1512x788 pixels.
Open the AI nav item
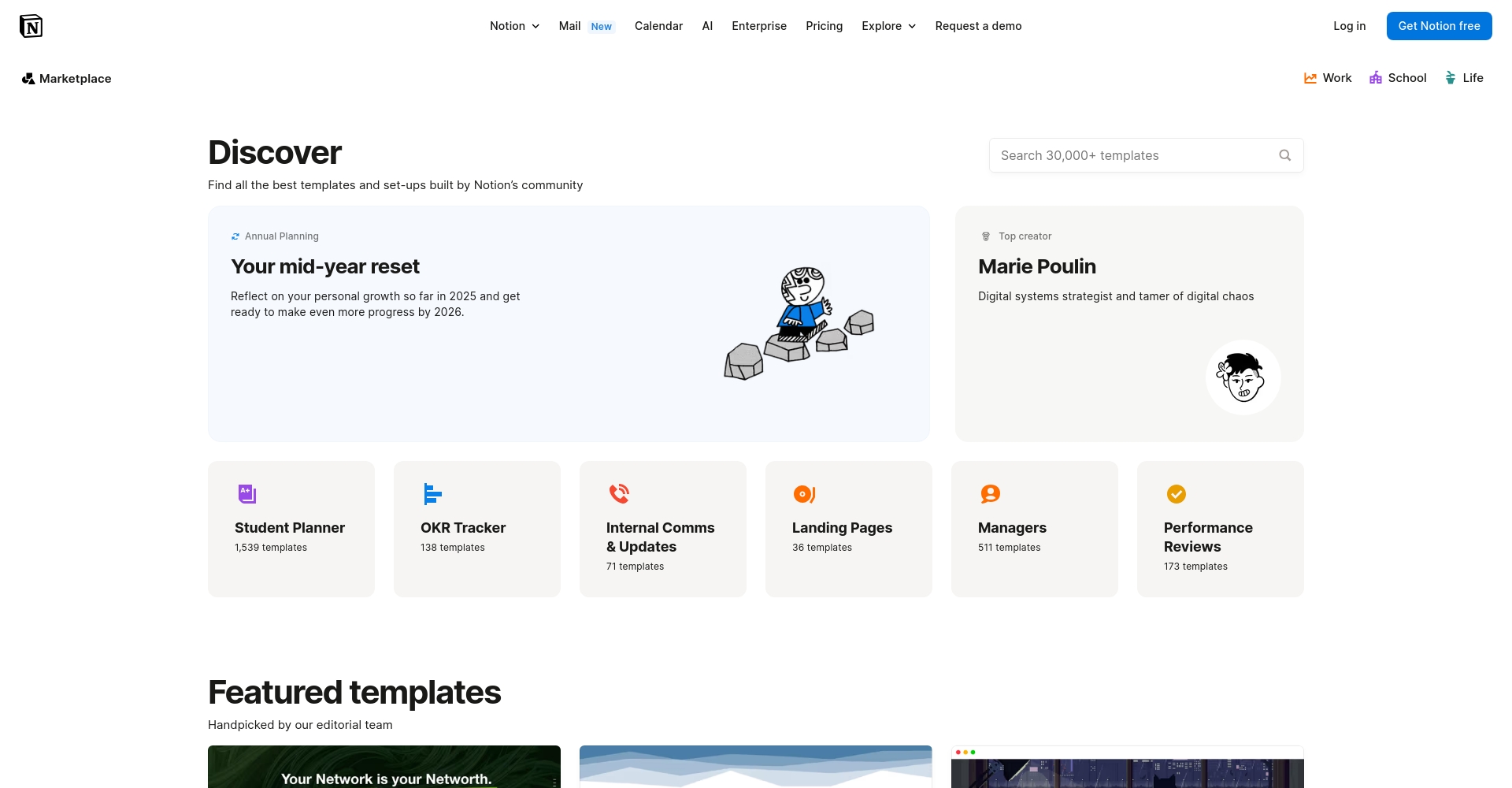[707, 26]
